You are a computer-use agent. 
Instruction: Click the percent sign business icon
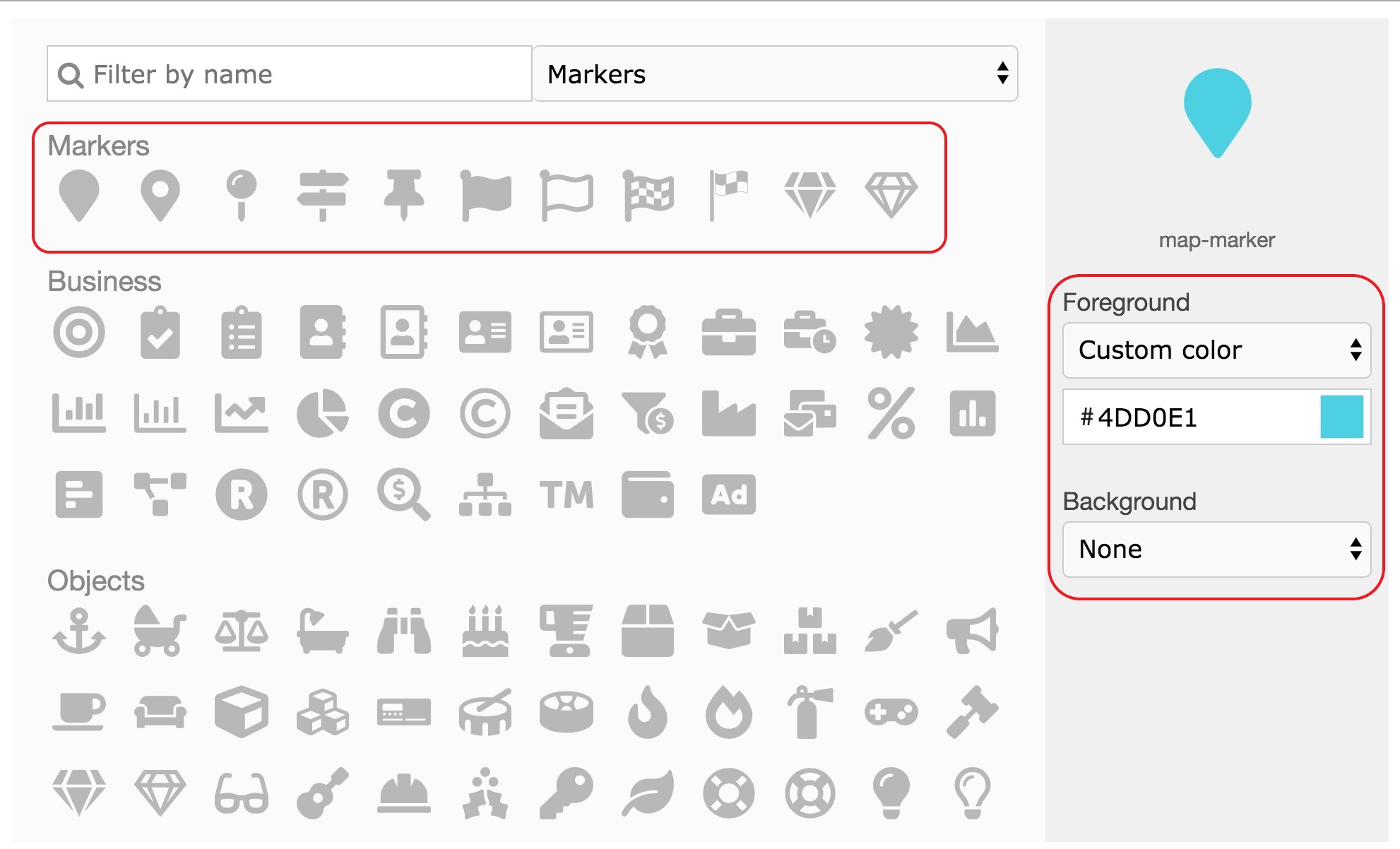[x=891, y=413]
